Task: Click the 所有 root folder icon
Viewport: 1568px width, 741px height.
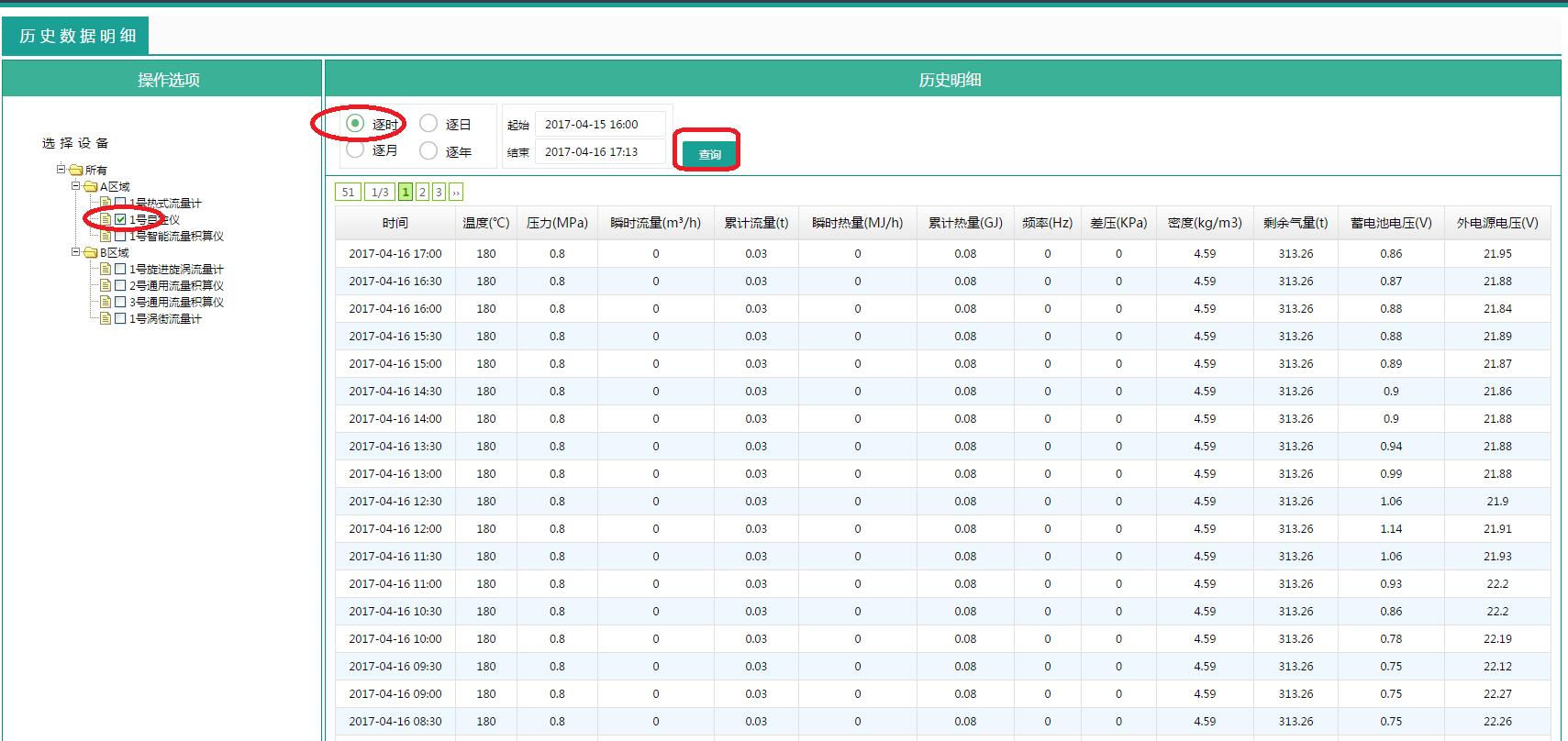Action: [76, 170]
